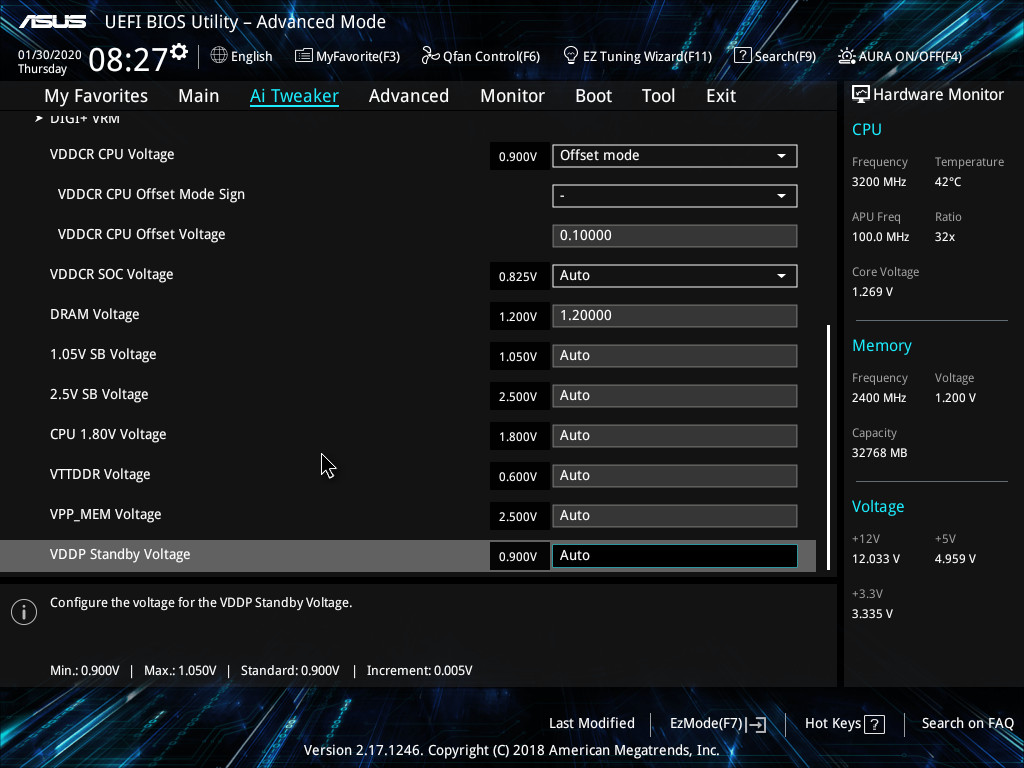
Task: Switch to the Main tab
Action: (199, 96)
